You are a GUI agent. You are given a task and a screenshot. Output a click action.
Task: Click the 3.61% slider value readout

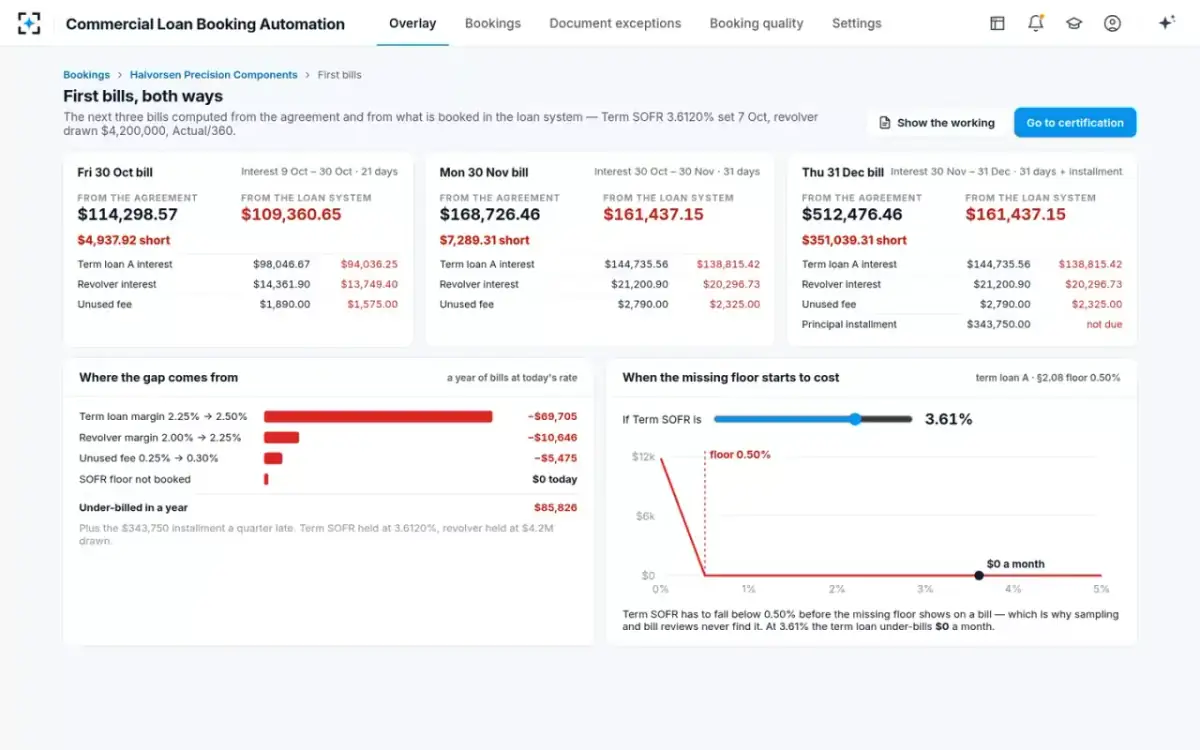(948, 419)
